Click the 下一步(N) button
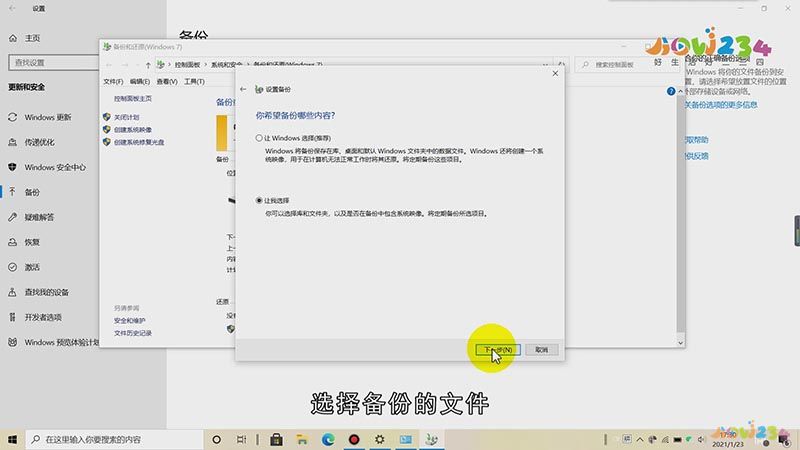 498,350
